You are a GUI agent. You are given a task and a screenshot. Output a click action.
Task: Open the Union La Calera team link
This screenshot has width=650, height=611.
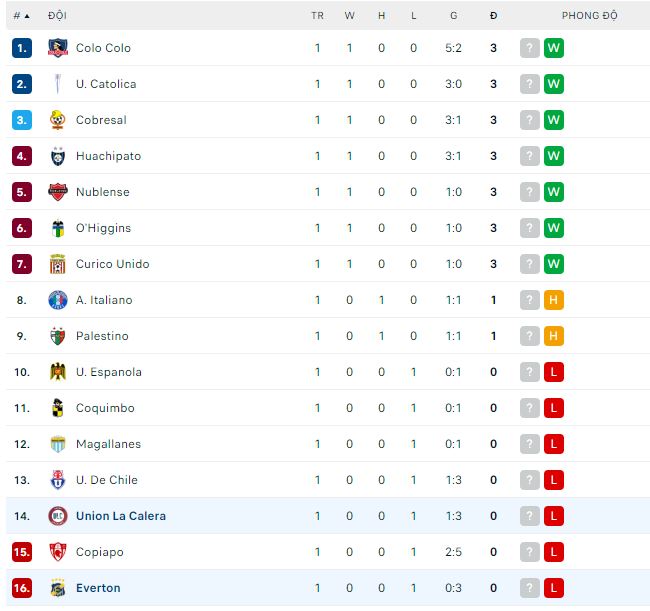tap(121, 516)
